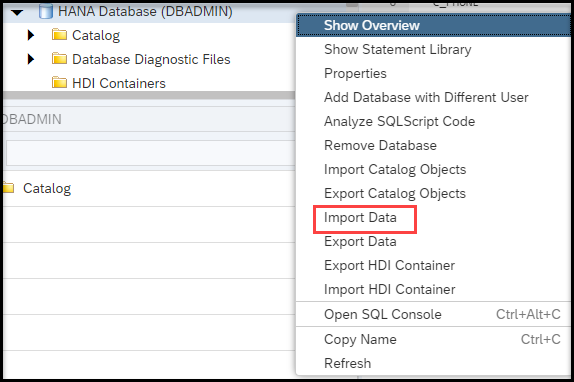
Task: Open Properties from context menu
Action: coord(433,74)
